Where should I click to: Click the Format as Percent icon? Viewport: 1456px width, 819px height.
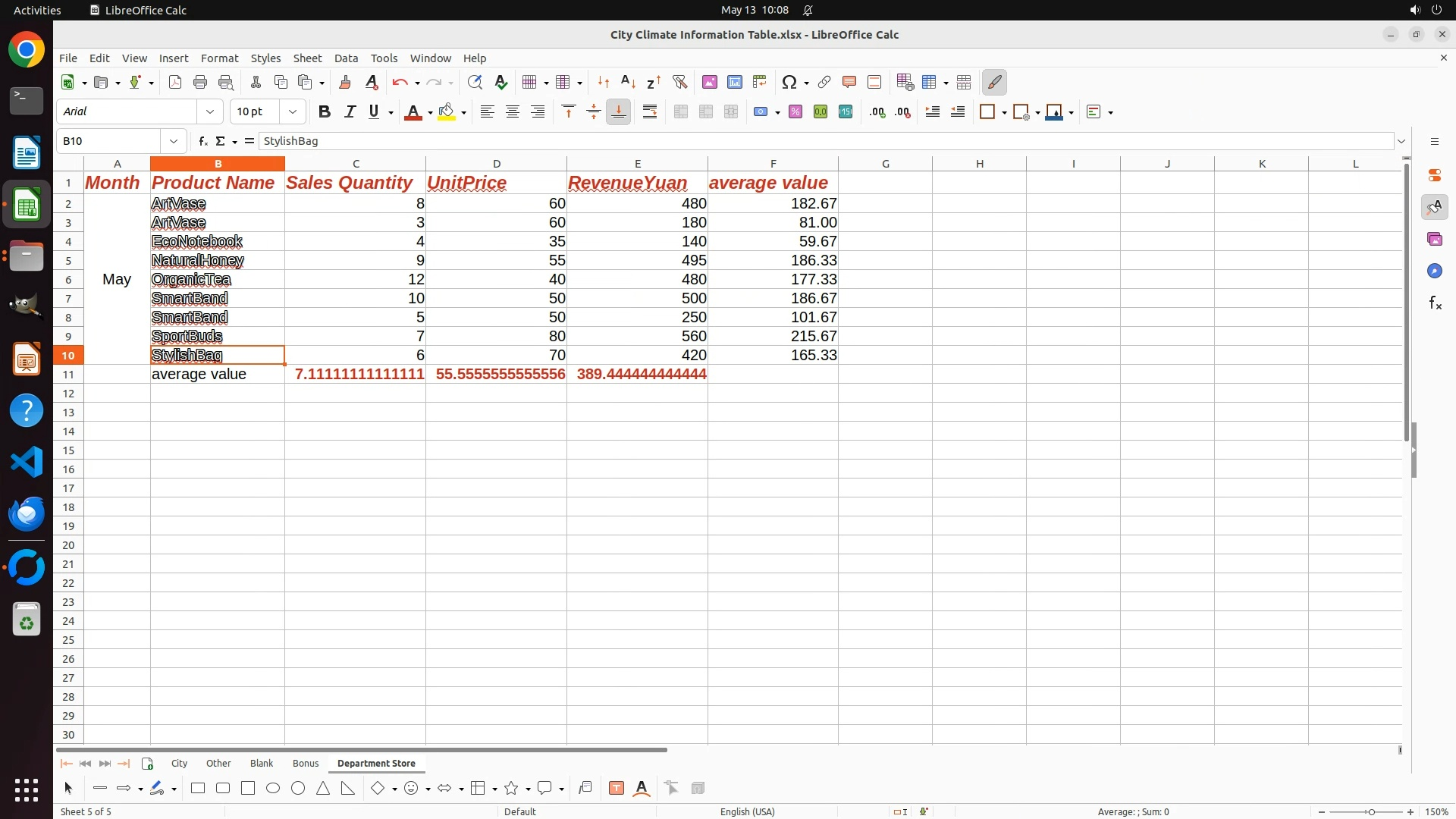click(x=795, y=111)
